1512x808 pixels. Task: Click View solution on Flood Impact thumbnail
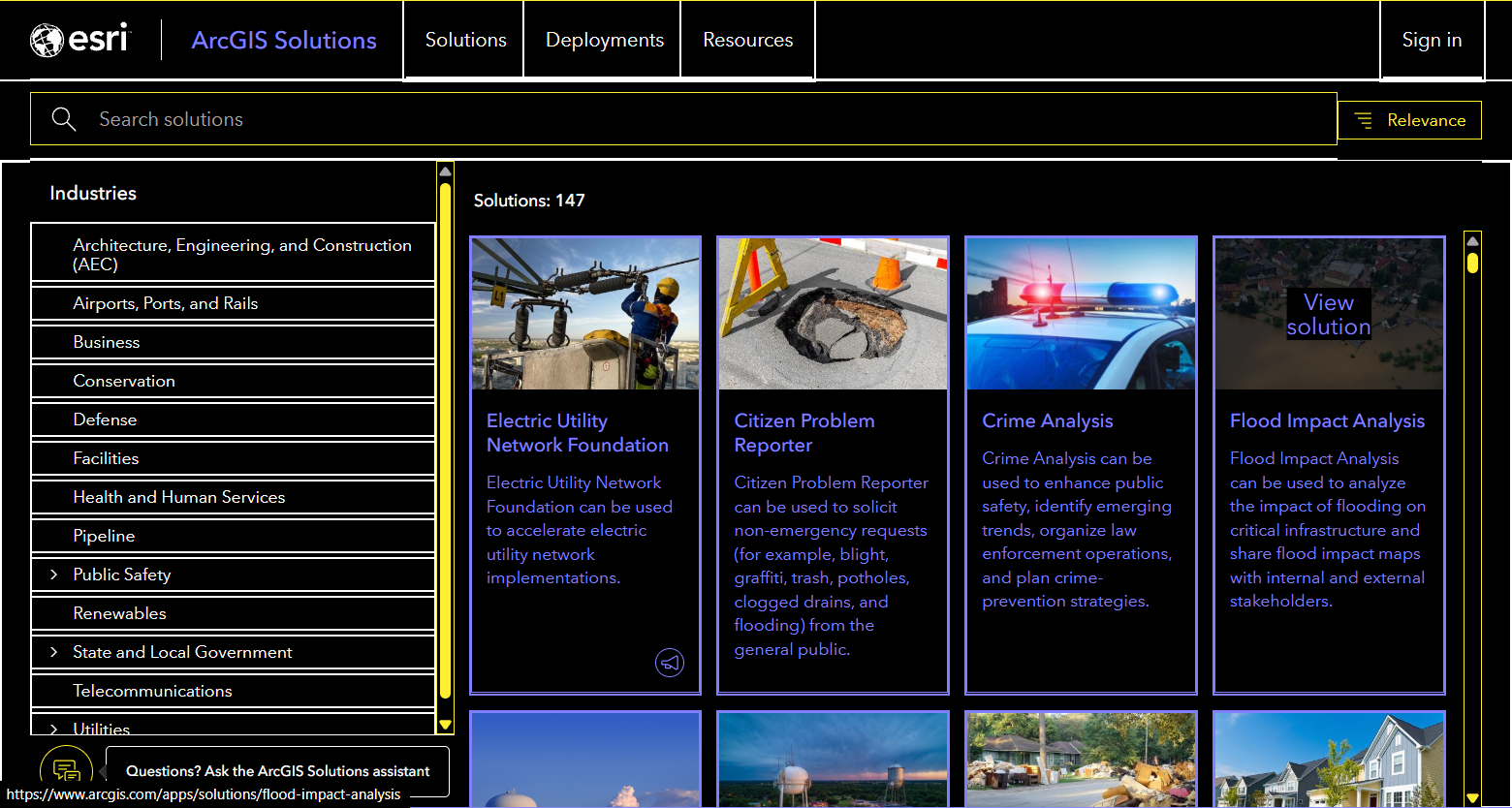(1329, 314)
